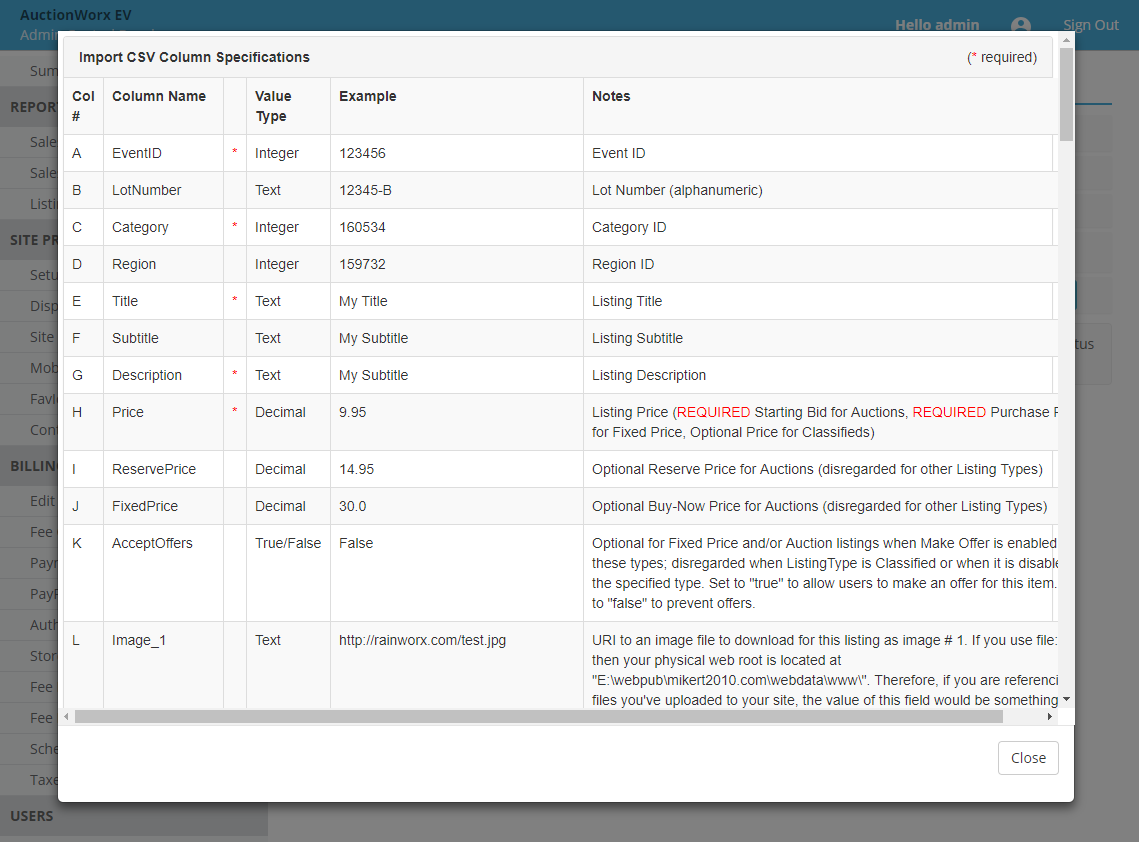Click the horizontal scrollbar right arrow
This screenshot has height=842, width=1139.
(x=1049, y=717)
